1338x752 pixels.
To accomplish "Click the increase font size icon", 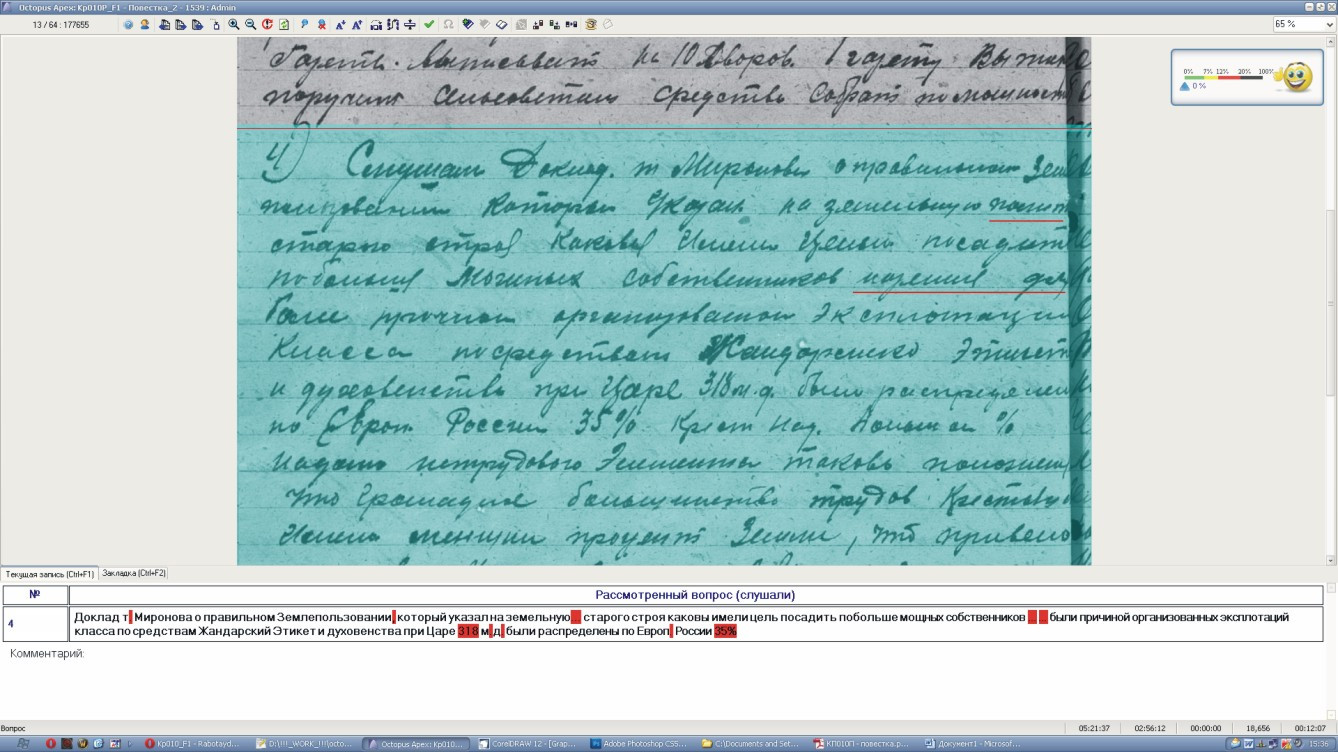I will pos(340,24).
